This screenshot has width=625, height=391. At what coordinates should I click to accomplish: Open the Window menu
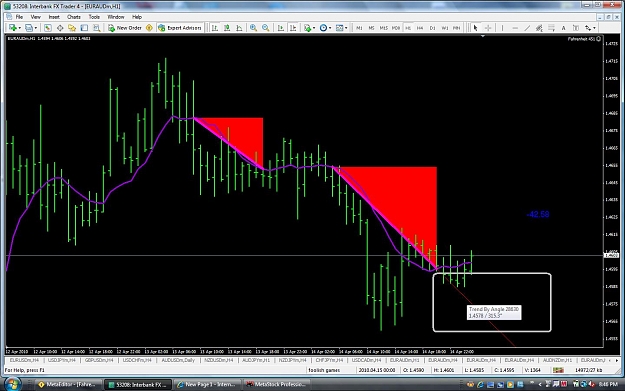click(116, 17)
